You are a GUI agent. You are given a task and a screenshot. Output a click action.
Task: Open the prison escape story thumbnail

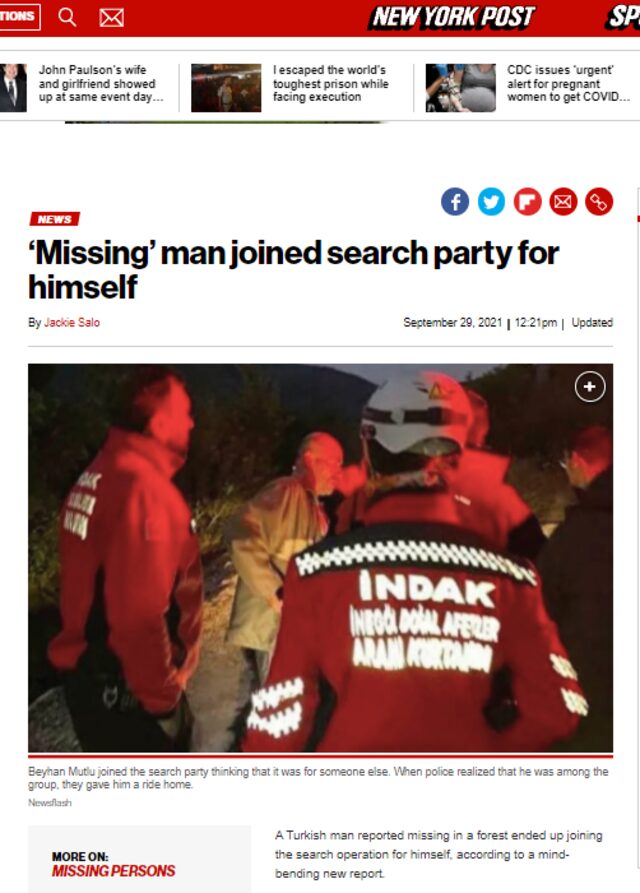click(x=226, y=88)
